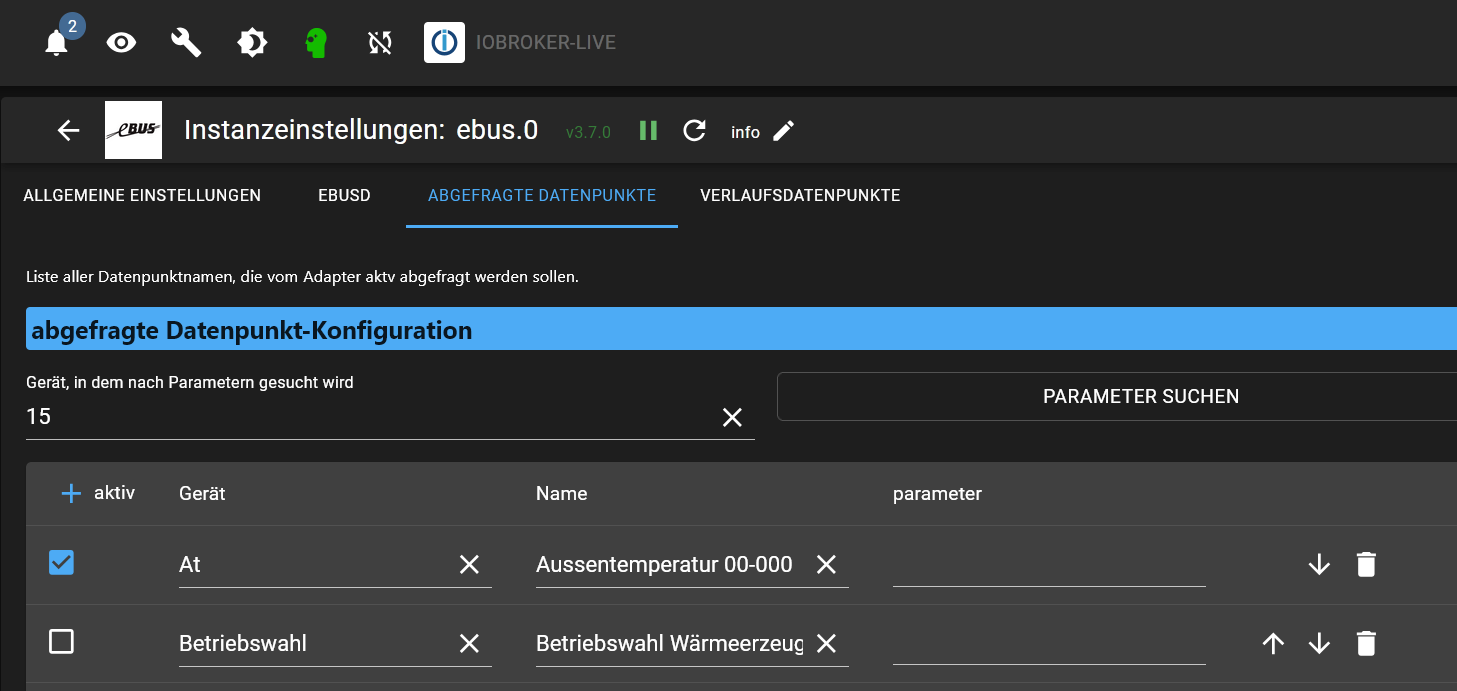Move the At row down
1457x691 pixels.
point(1319,564)
